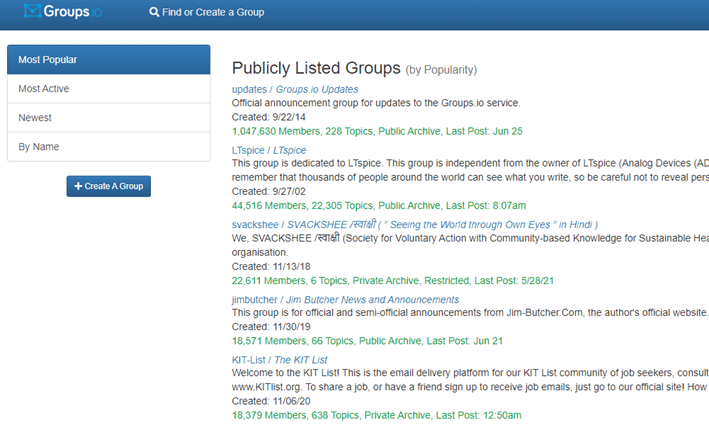Viewport: 709px width, 425px height.
Task: Click '1,047,630 Members, 228 Topics' stats line
Action: pos(377,131)
